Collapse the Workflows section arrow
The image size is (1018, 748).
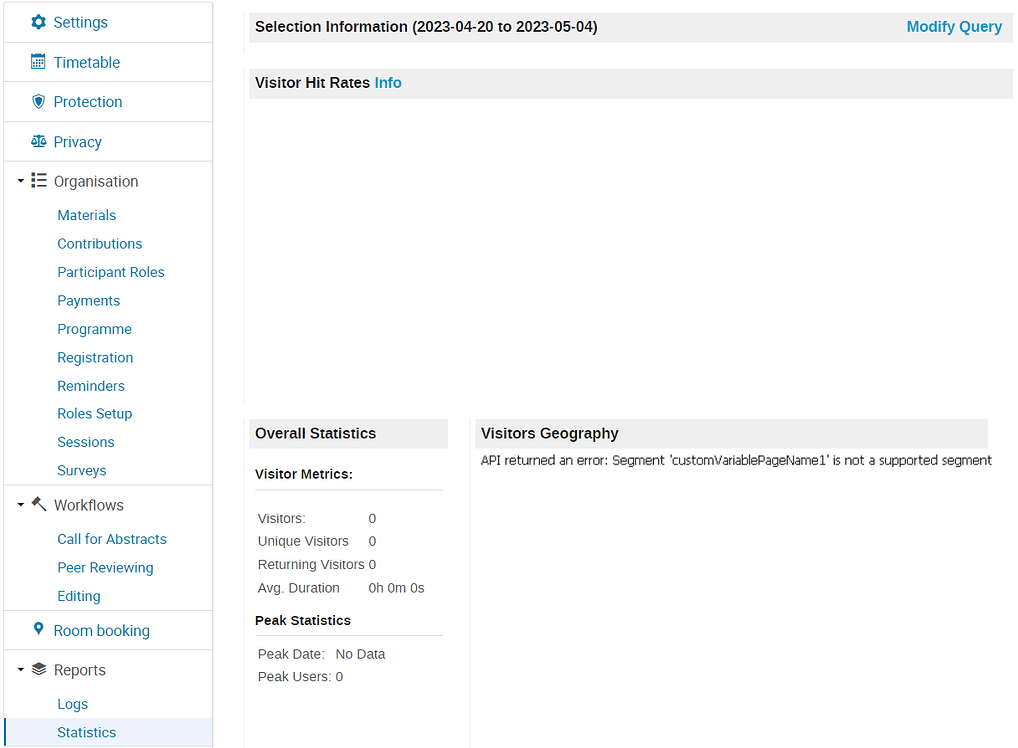coord(21,505)
